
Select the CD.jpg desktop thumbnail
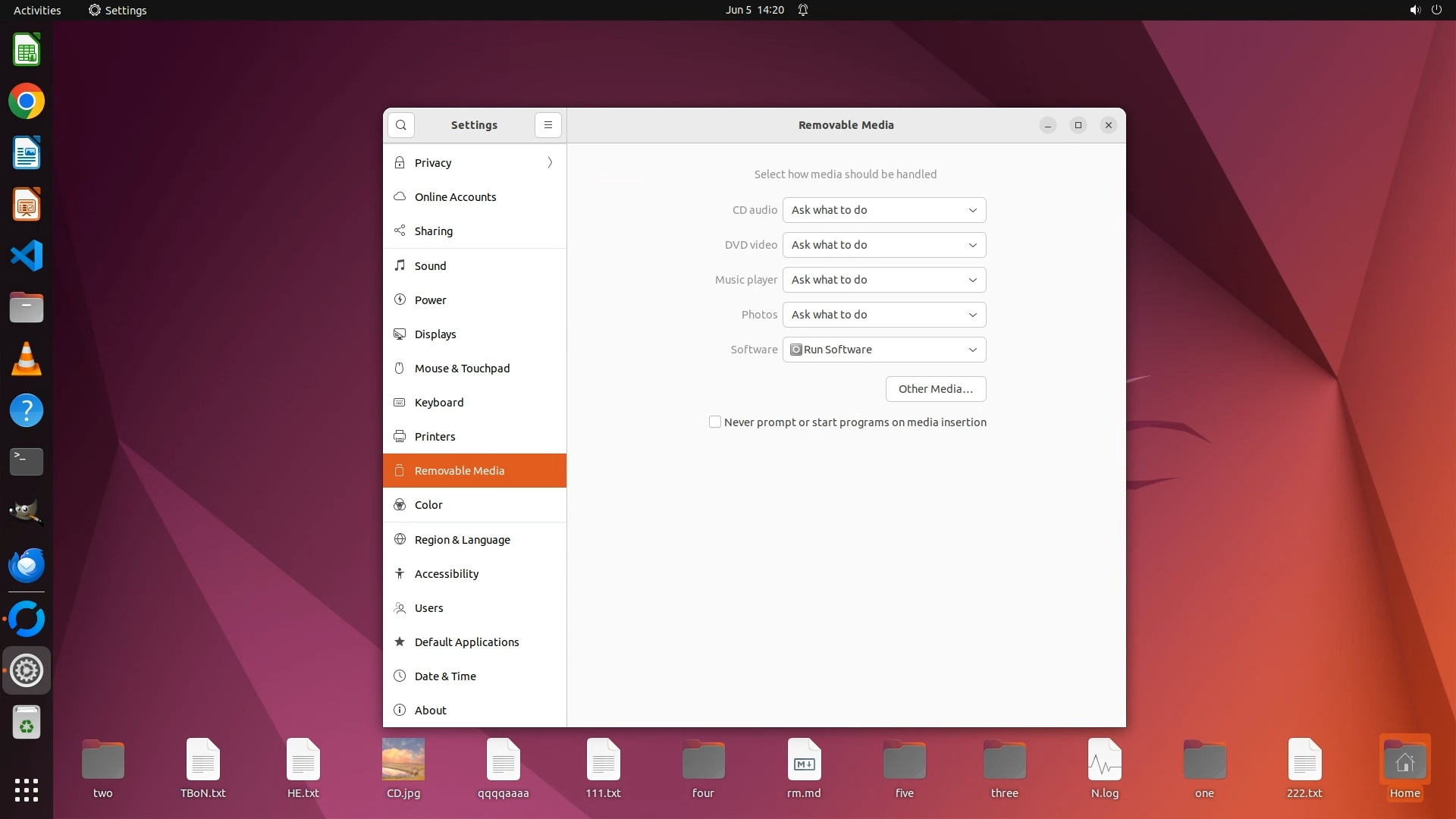(x=403, y=760)
